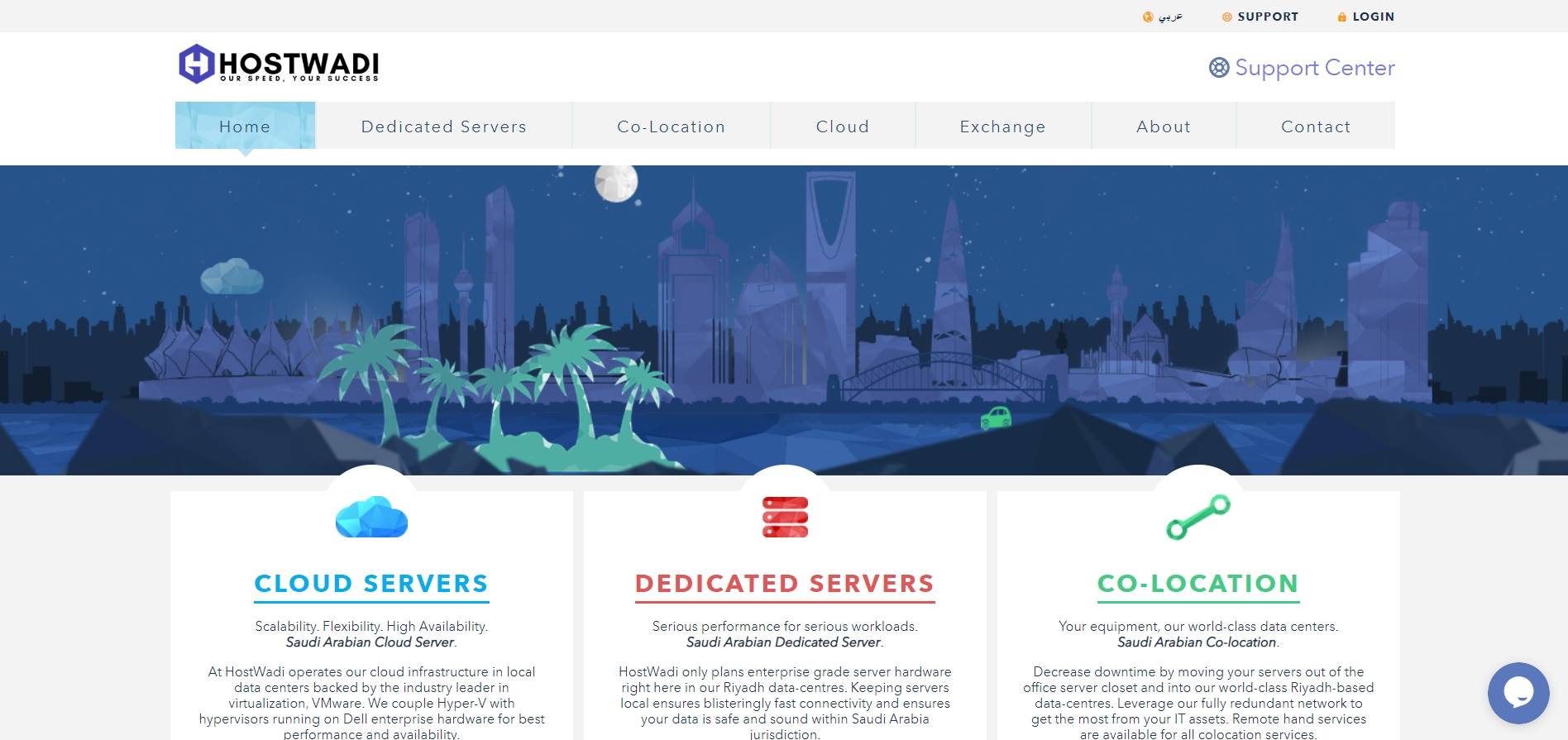Click the HOSTWADI logo wordmark text

(x=299, y=64)
